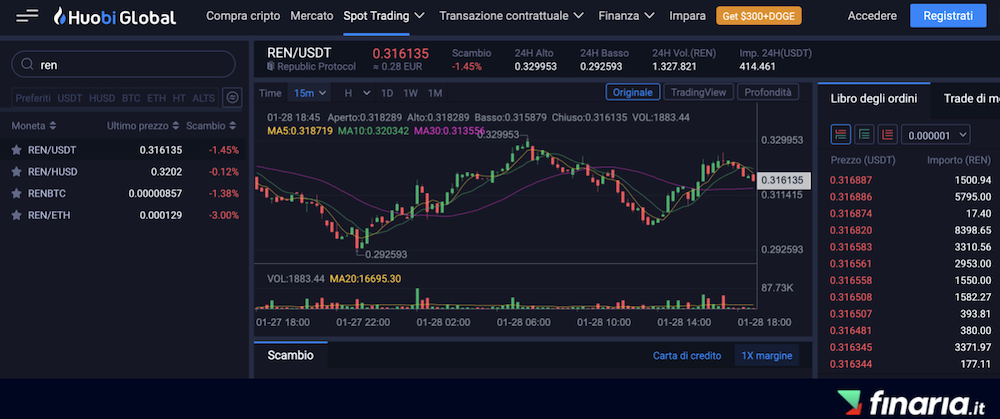Image resolution: width=1000 pixels, height=419 pixels.
Task: Open the hamburger menu icon
Action: click(x=27, y=16)
